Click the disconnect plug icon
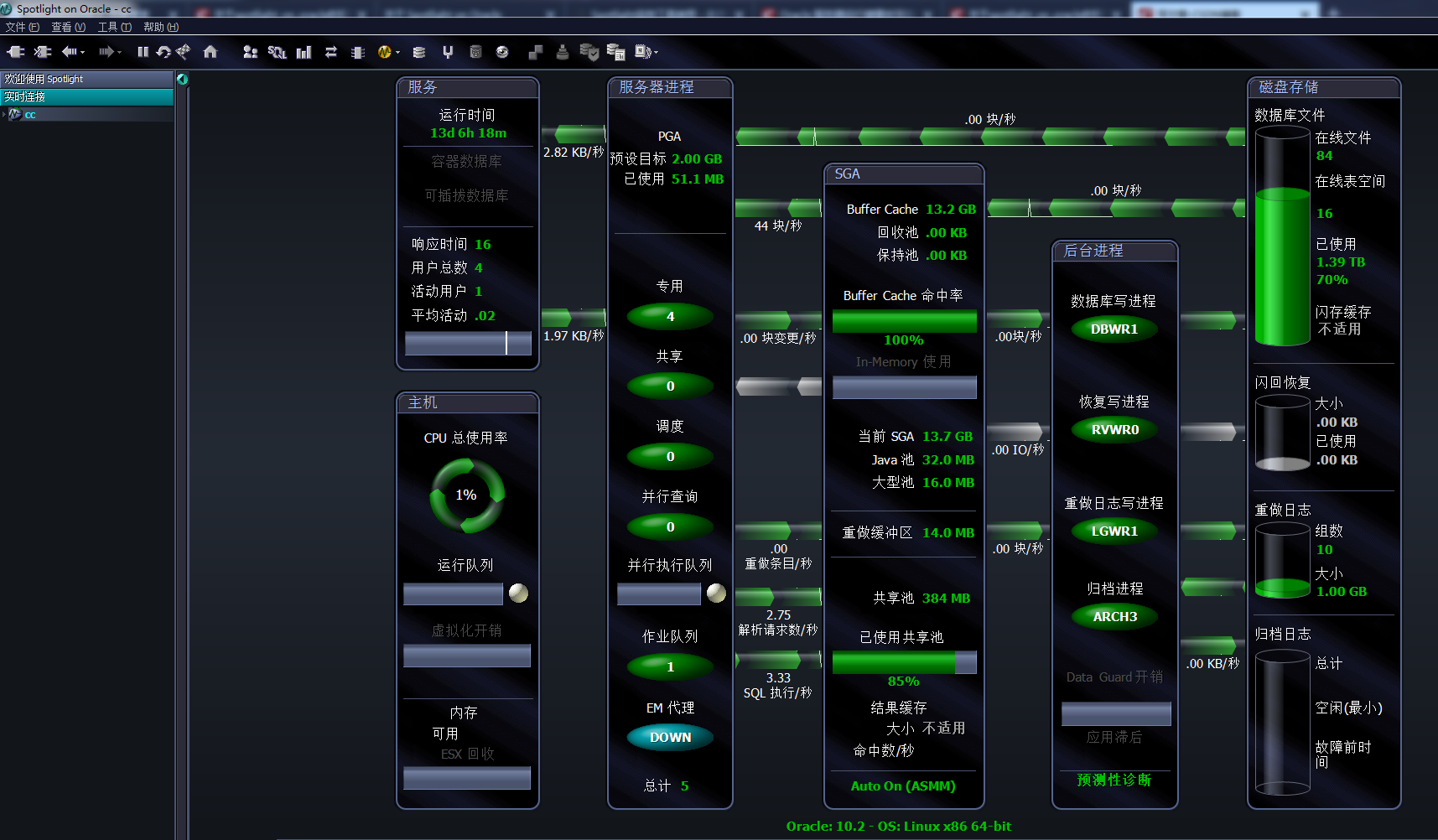 pos(43,52)
